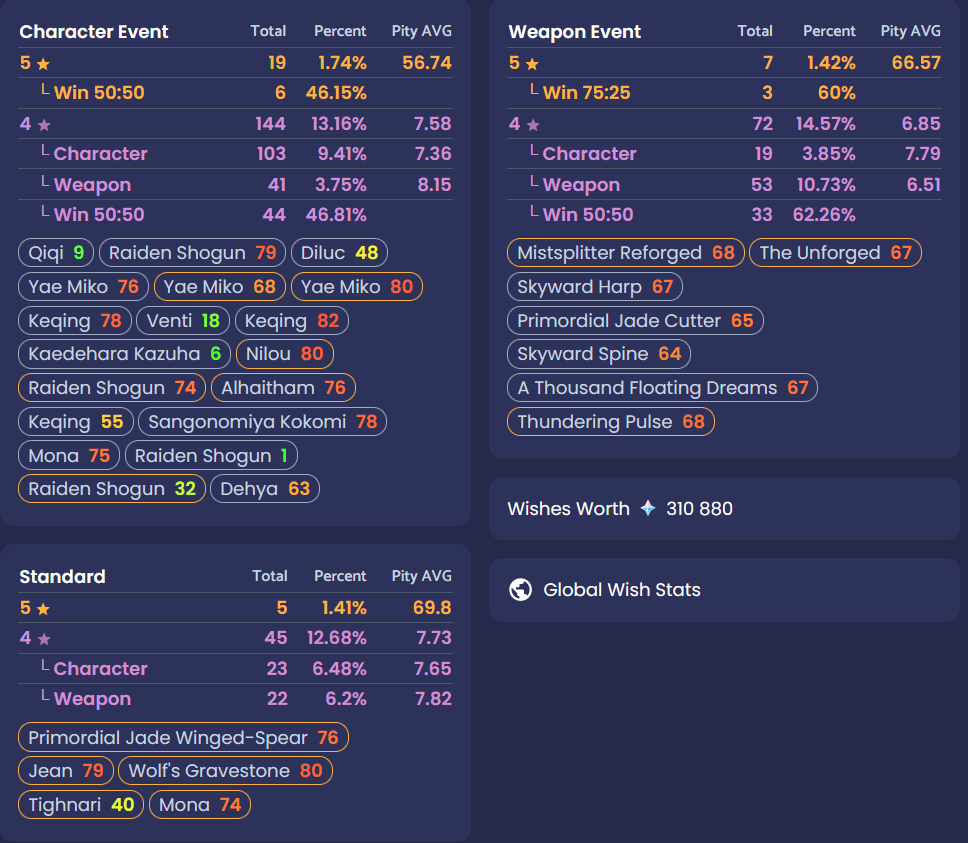The image size is (968, 843).
Task: Select the Qiqi 9 pity tag
Action: tap(56, 253)
